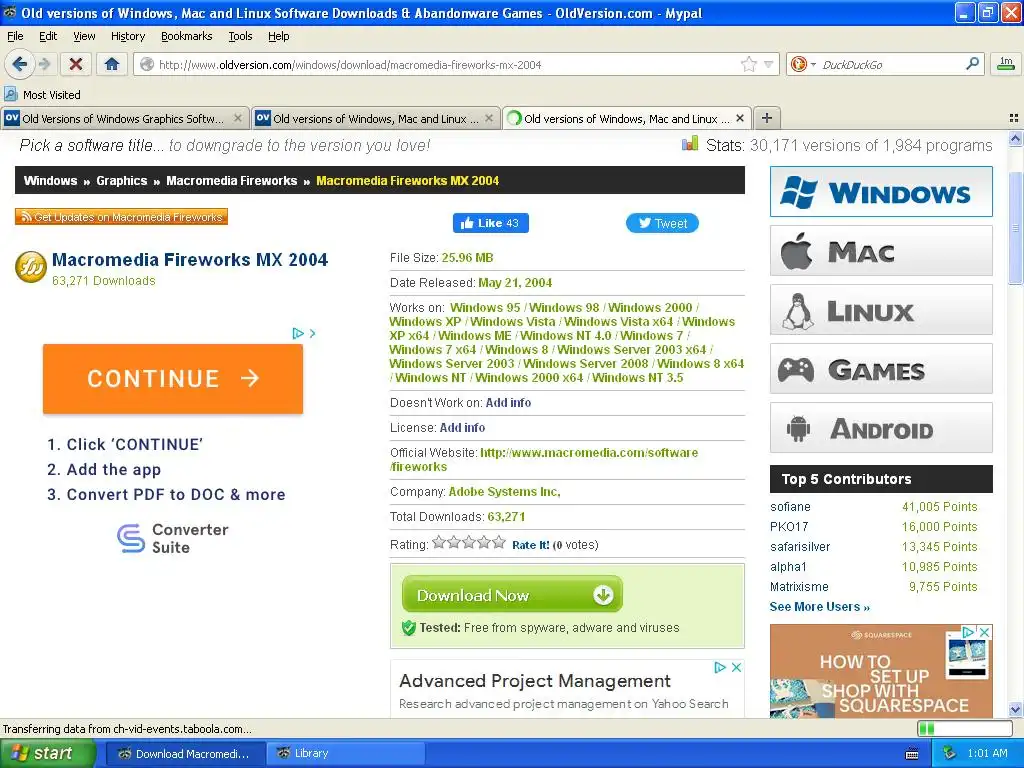The image size is (1024, 768).
Task: Open the URL history dropdown arrow
Action: click(769, 64)
